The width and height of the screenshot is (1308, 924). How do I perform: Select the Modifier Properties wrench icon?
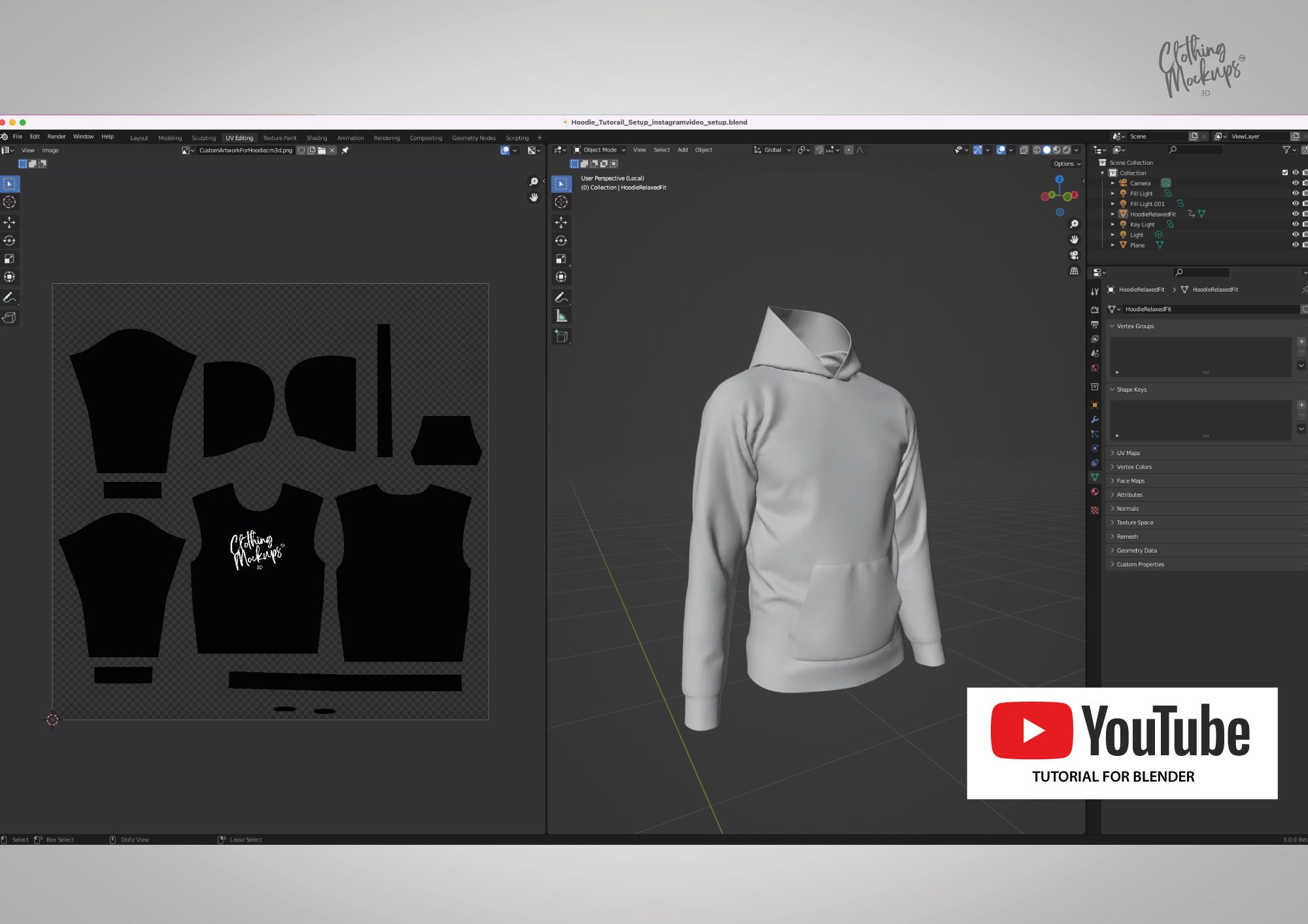pos(1095,418)
